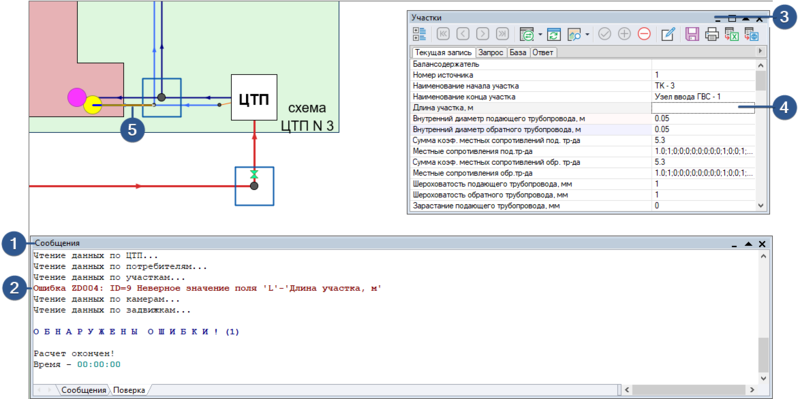
Task: Click the ЦТП block on the scheme
Action: tap(254, 97)
